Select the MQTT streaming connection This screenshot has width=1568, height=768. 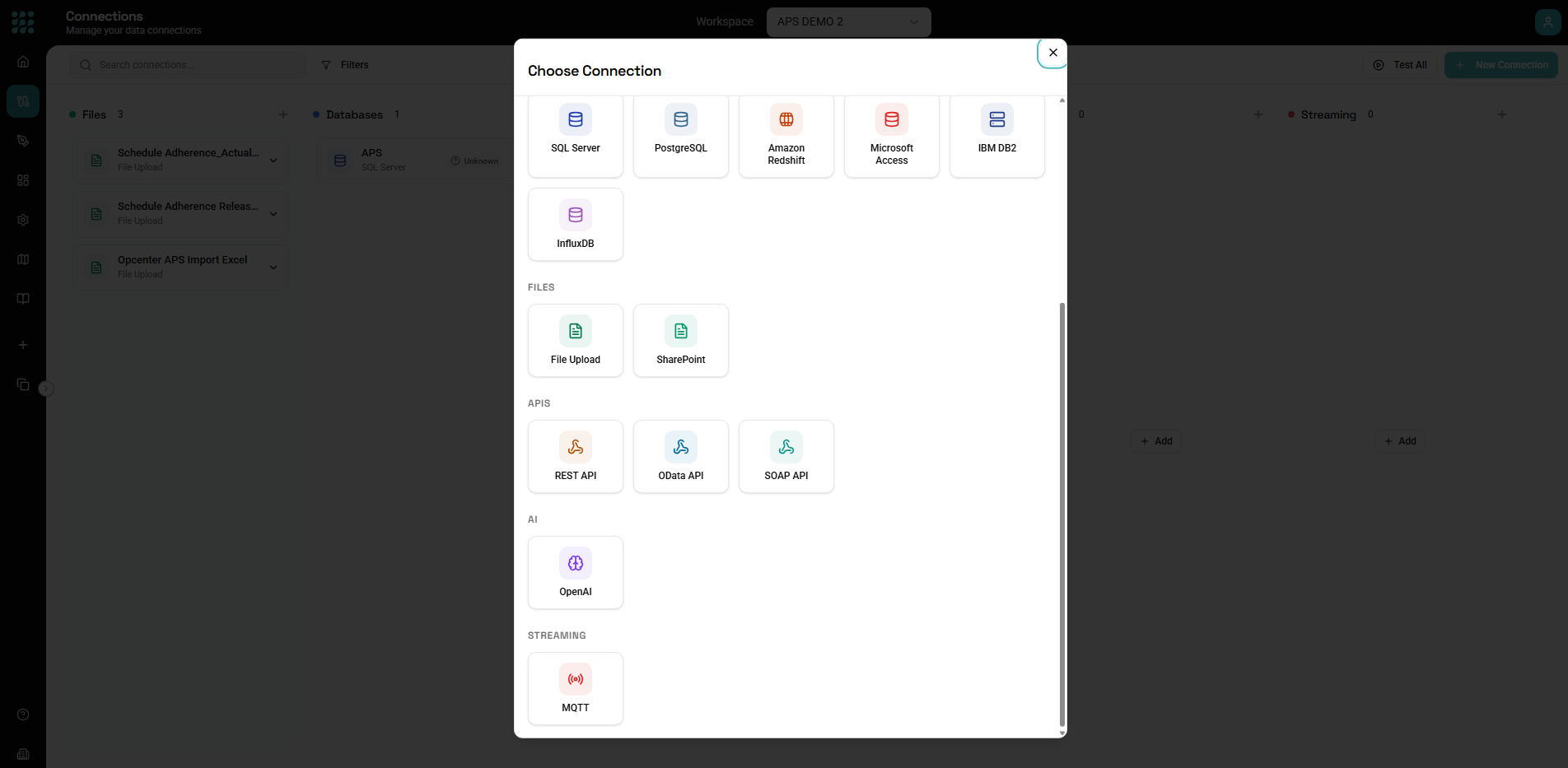575,689
